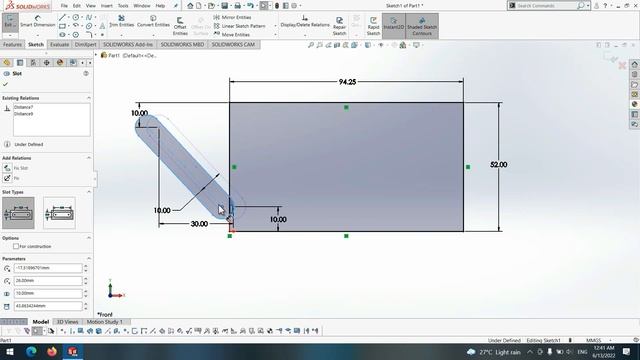Collapse the Slot Types section
This screenshot has height=360, width=640.
coord(89,192)
